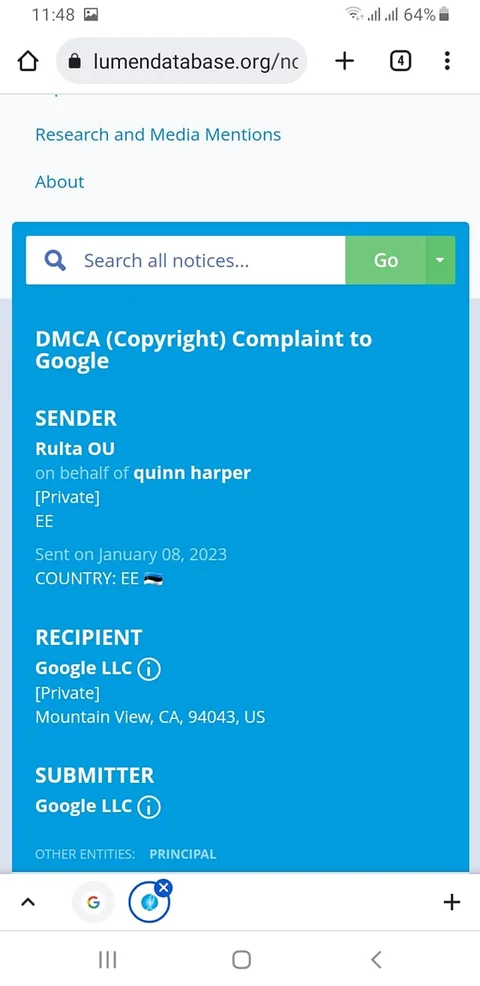
Task: Select the PRINCIPAL entity tab
Action: coord(182,854)
